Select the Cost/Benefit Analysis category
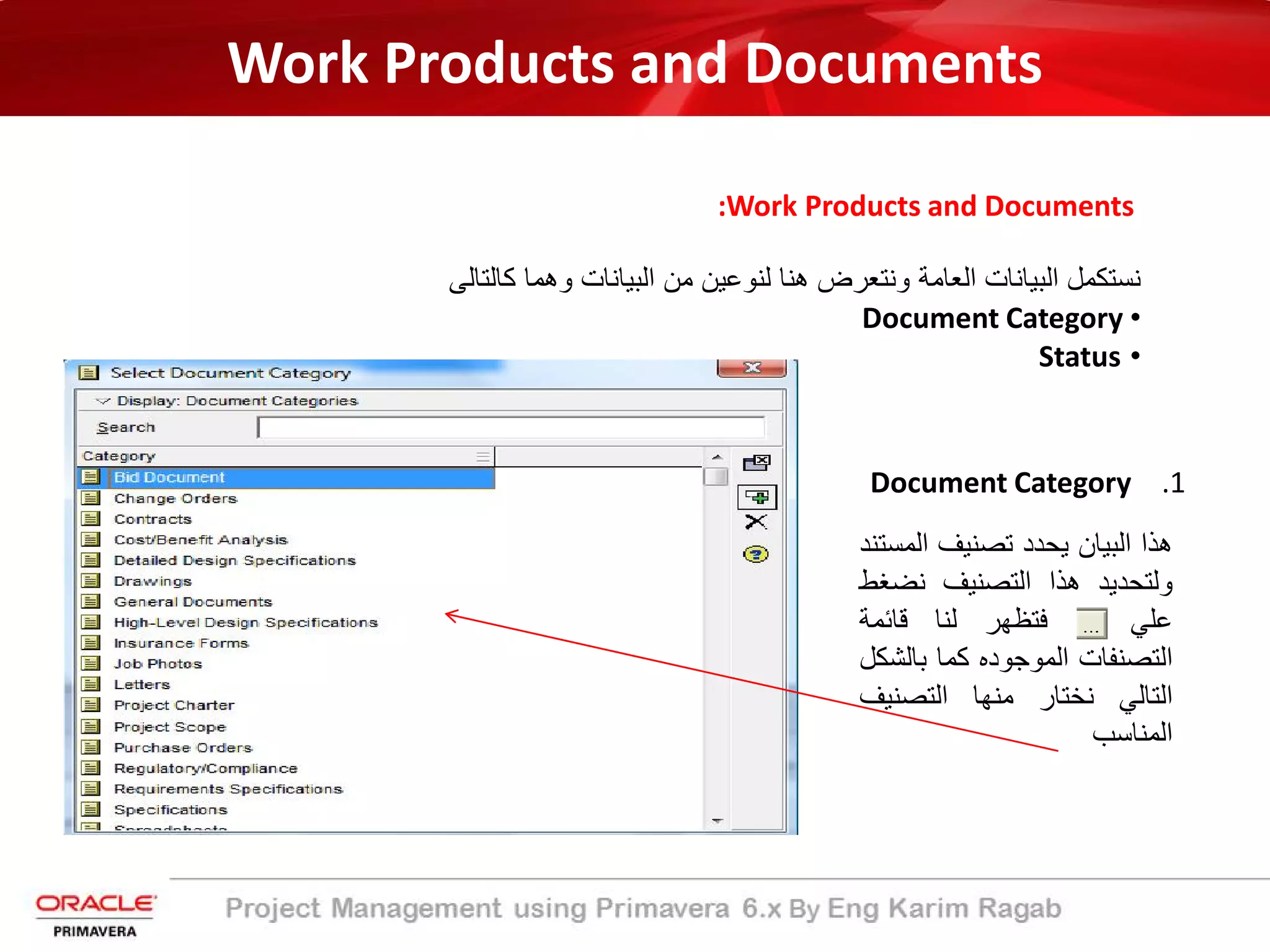1270x952 pixels. tap(201, 540)
